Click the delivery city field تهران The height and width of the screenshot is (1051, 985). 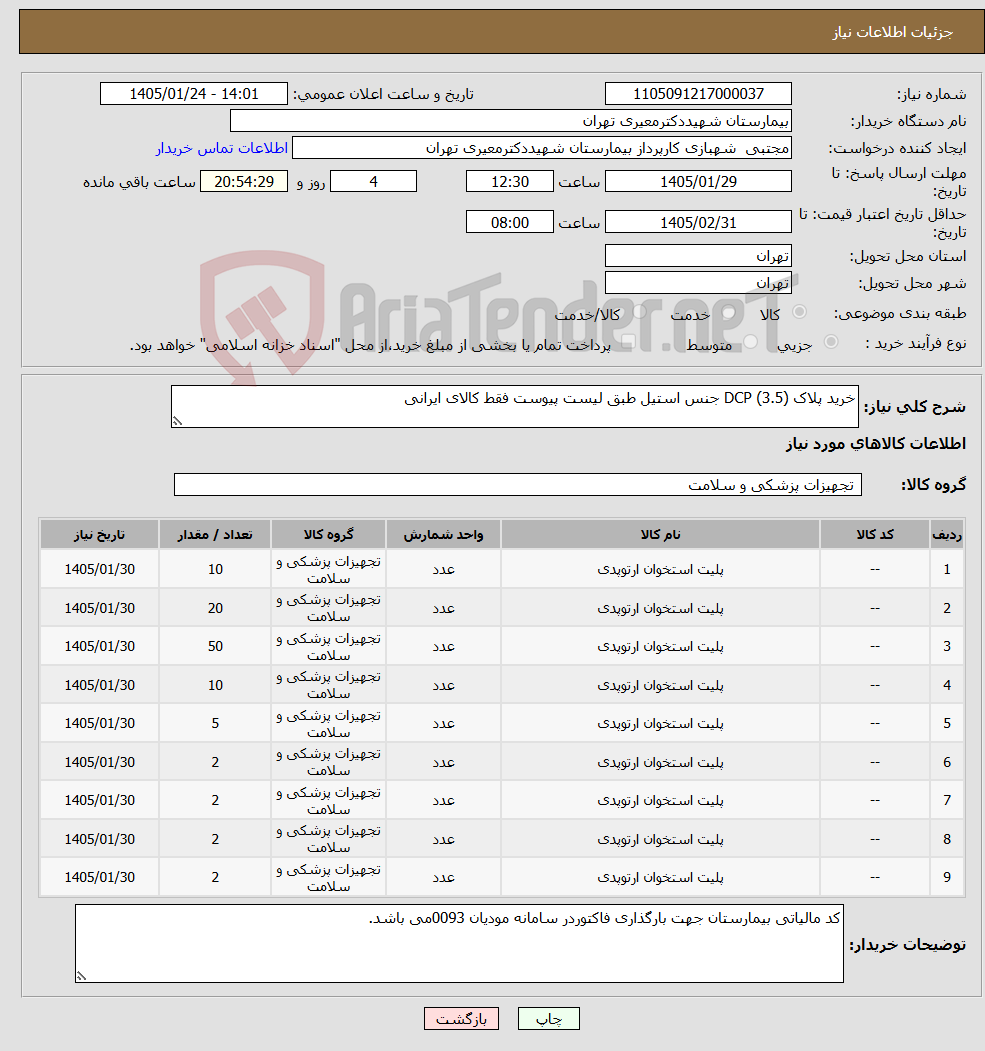pos(698,283)
